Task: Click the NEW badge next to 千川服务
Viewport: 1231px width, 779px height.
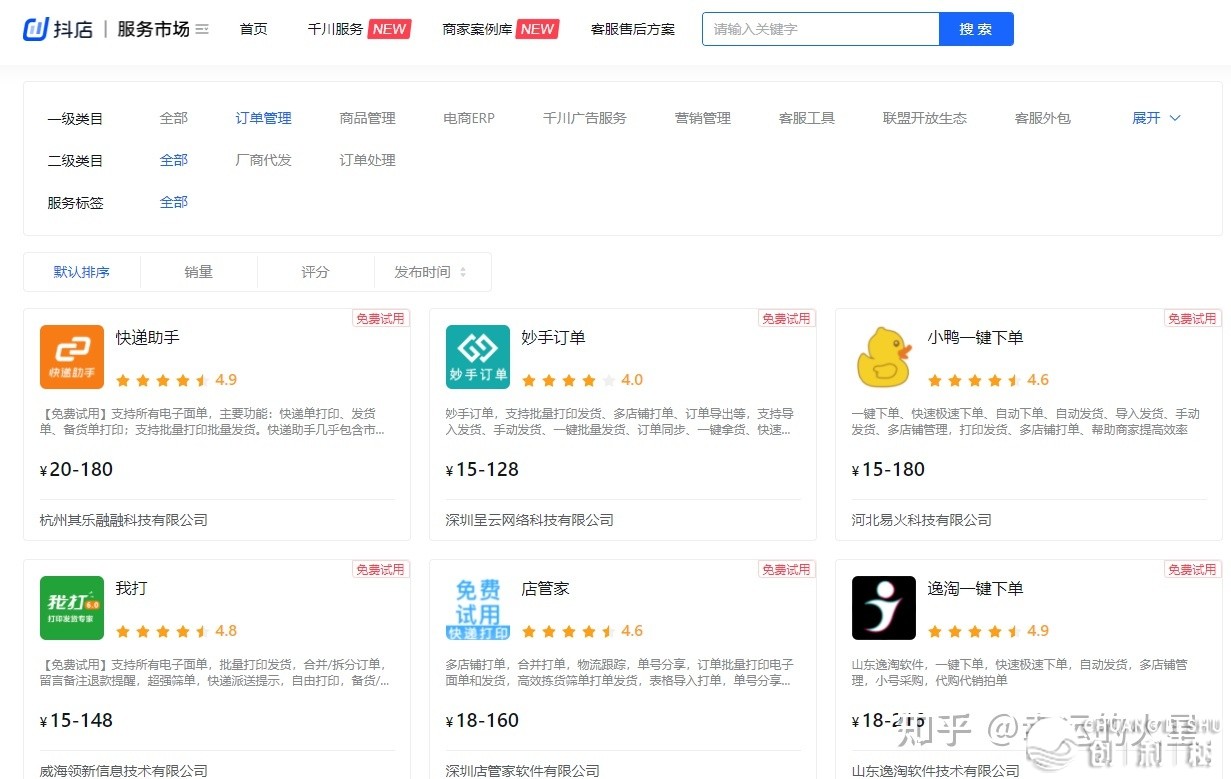Action: click(389, 29)
